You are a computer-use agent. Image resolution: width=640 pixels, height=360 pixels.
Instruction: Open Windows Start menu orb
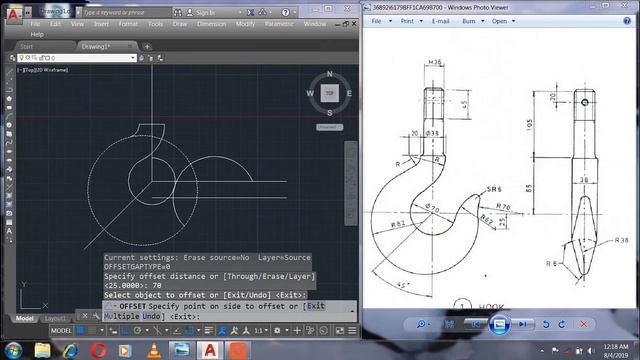[13, 350]
